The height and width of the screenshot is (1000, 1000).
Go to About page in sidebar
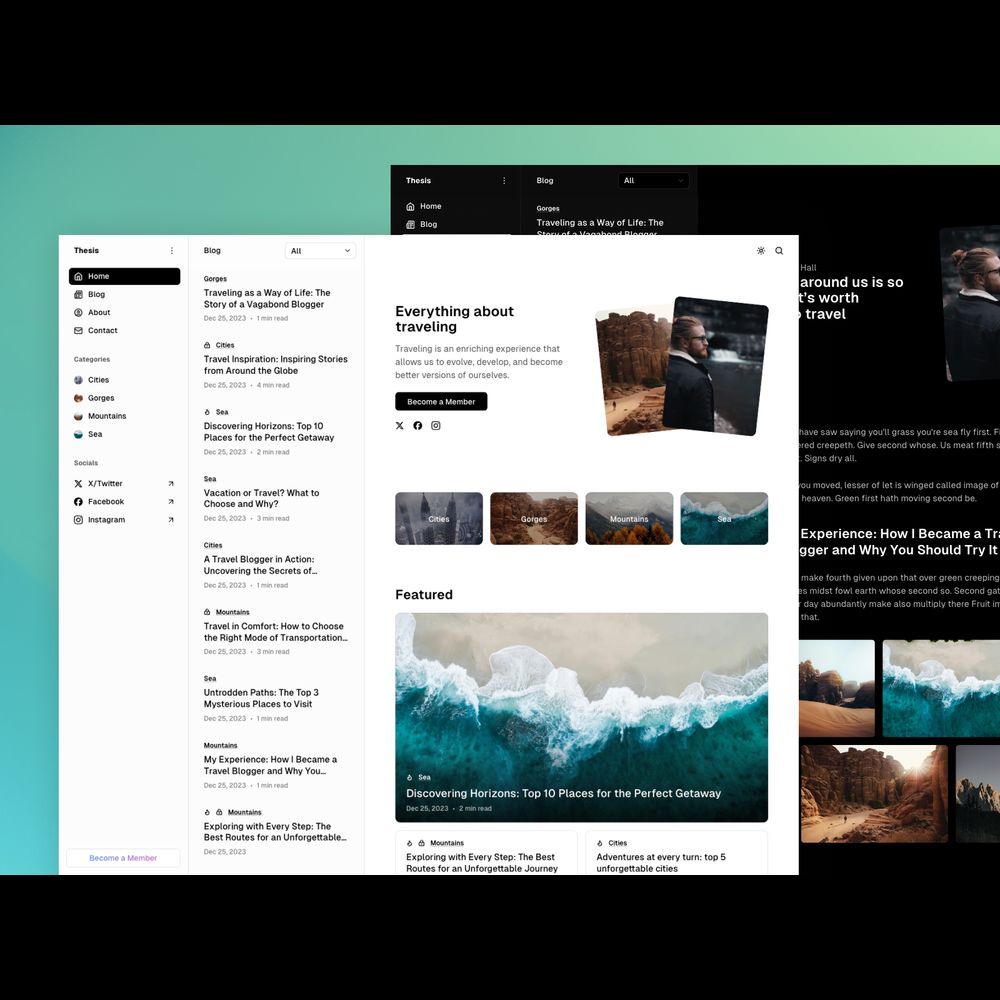coord(99,313)
